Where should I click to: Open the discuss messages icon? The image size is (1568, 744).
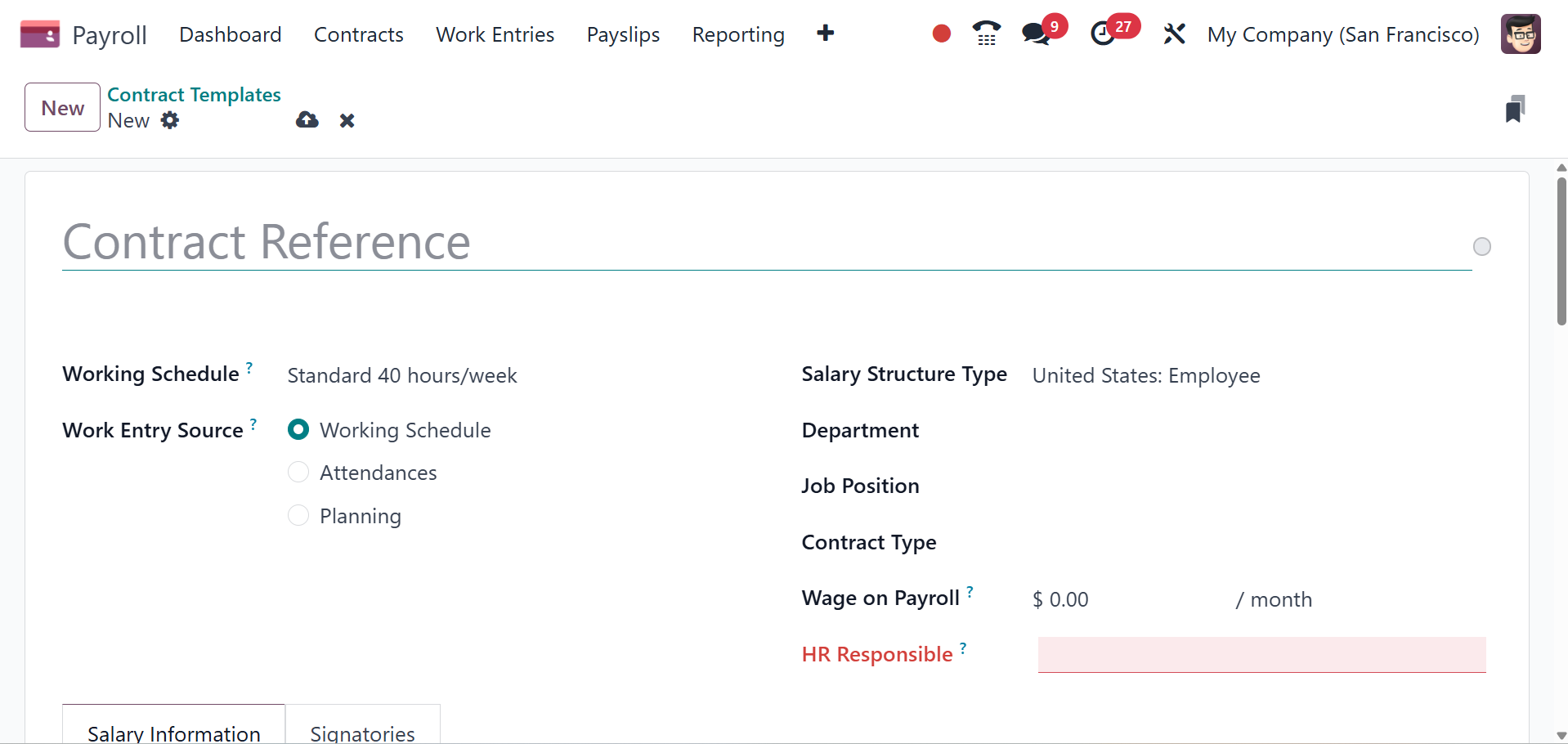[1036, 34]
